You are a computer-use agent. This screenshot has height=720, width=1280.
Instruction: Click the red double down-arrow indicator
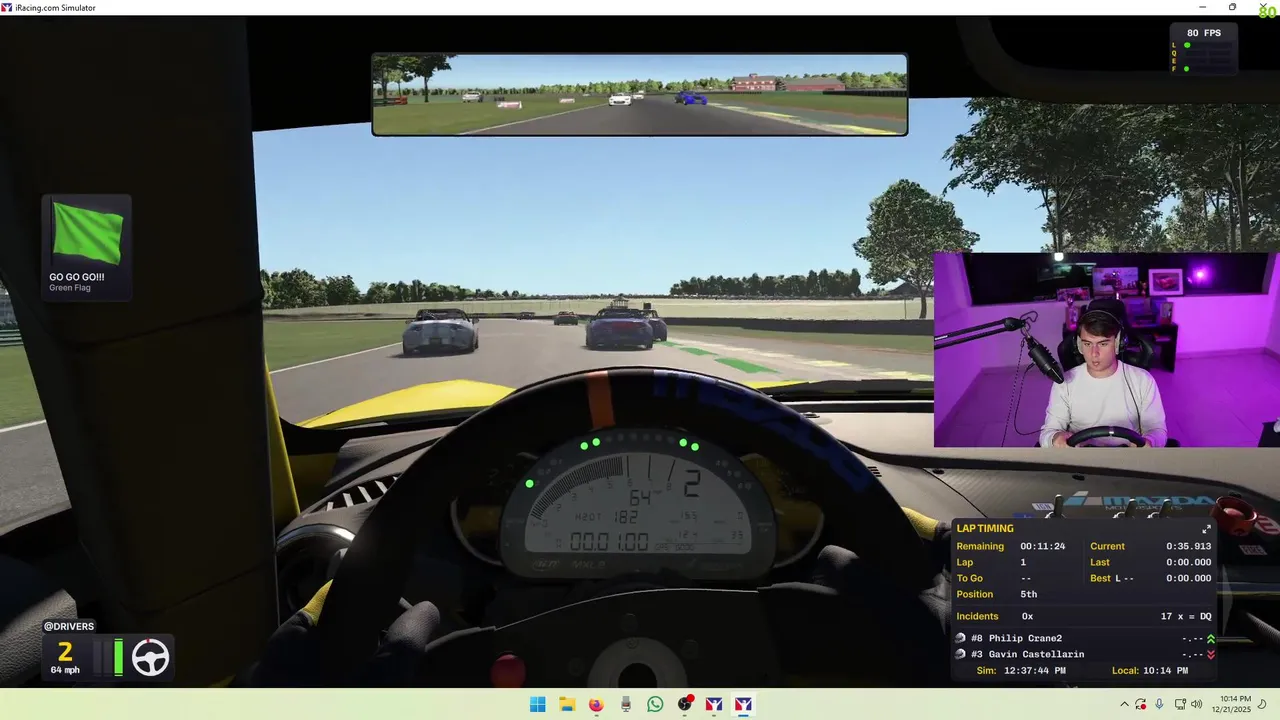[1211, 654]
